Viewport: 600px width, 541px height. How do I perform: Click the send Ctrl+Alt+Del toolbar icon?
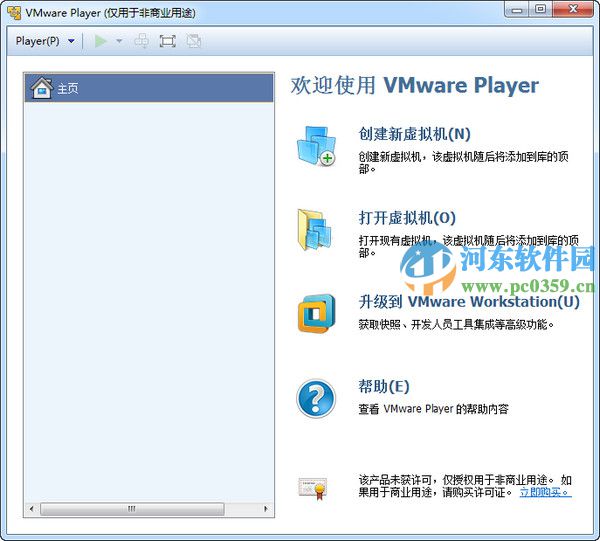142,41
